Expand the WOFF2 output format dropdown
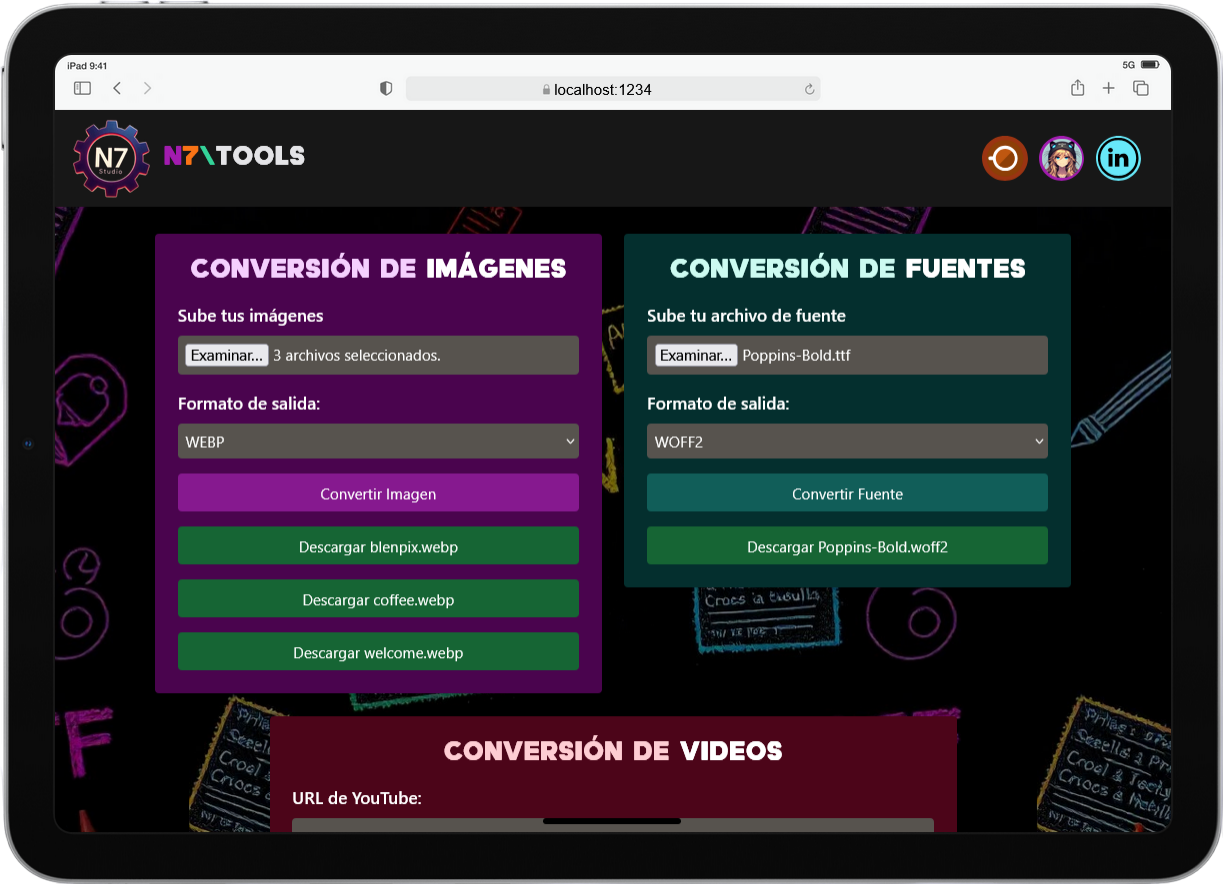The image size is (1223, 884). tap(847, 441)
